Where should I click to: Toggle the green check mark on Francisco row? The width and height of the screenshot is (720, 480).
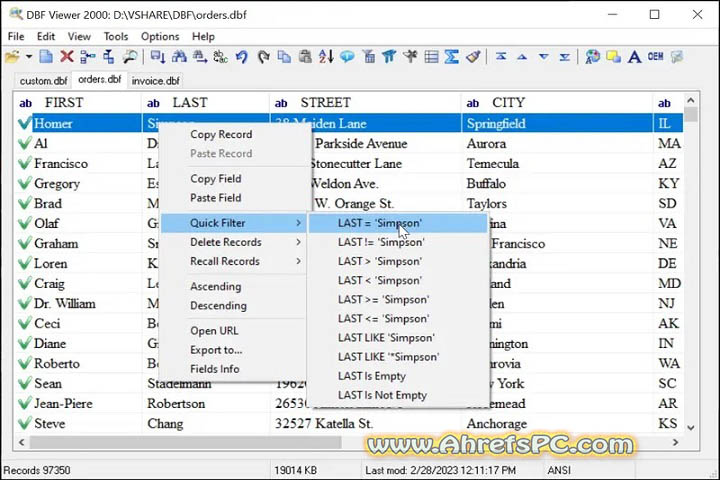[25, 164]
